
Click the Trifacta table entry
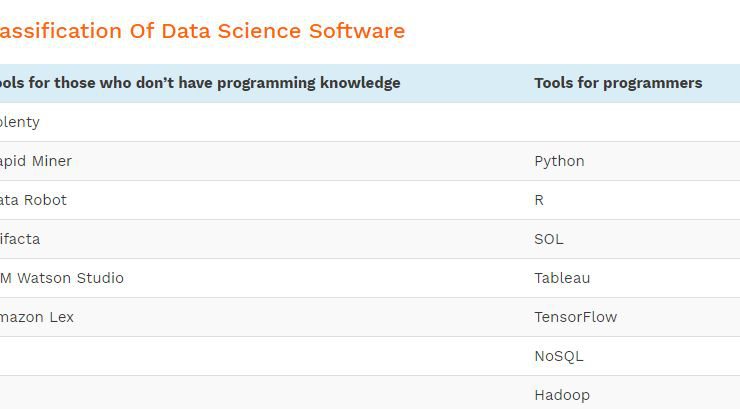click(20, 239)
